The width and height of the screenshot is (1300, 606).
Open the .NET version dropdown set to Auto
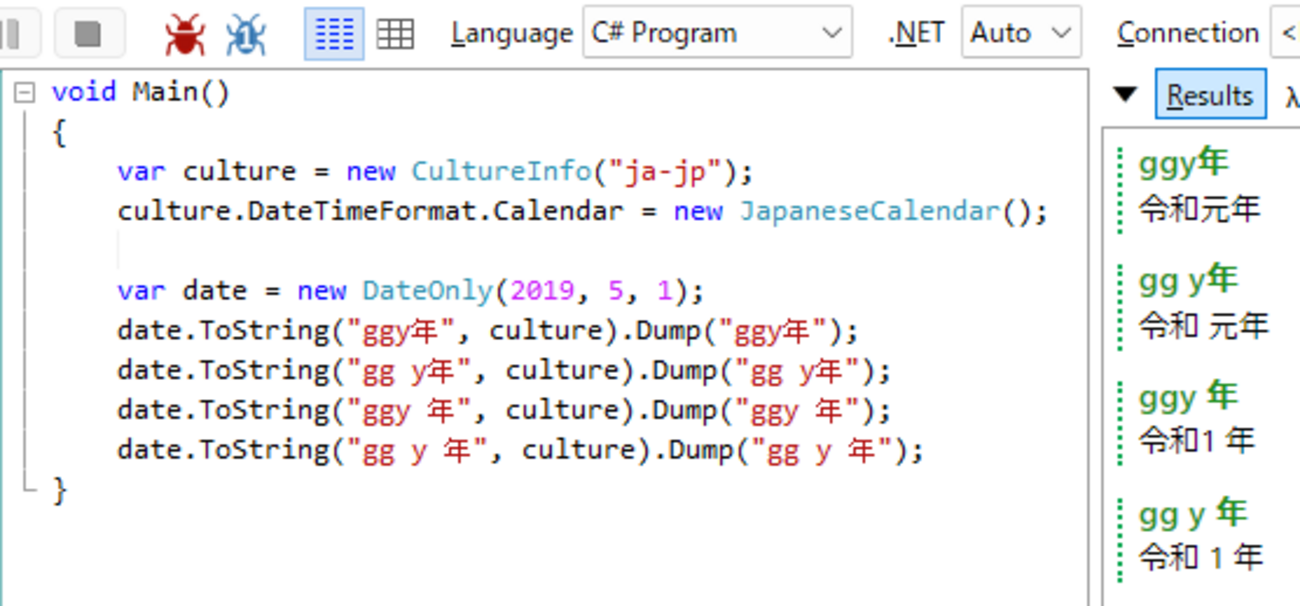click(1020, 33)
